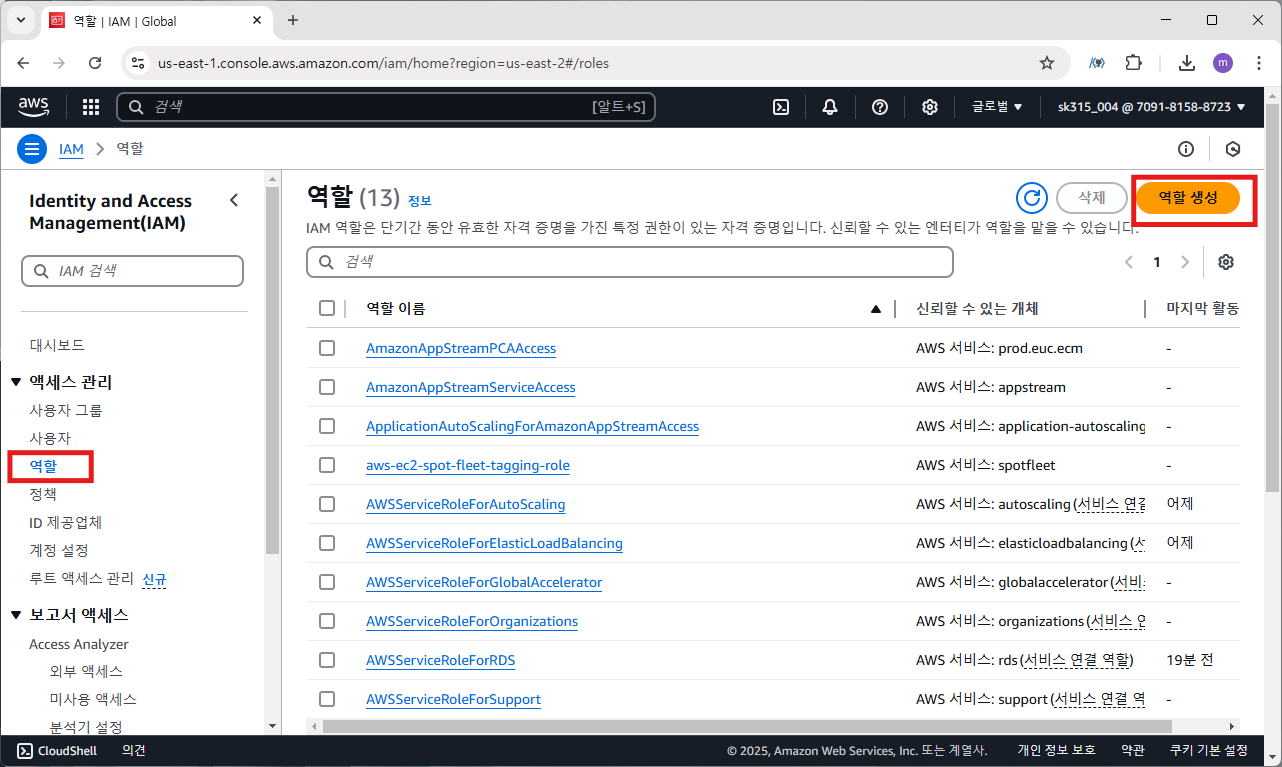Click the 정보 link next to 역할

pyautogui.click(x=419, y=201)
